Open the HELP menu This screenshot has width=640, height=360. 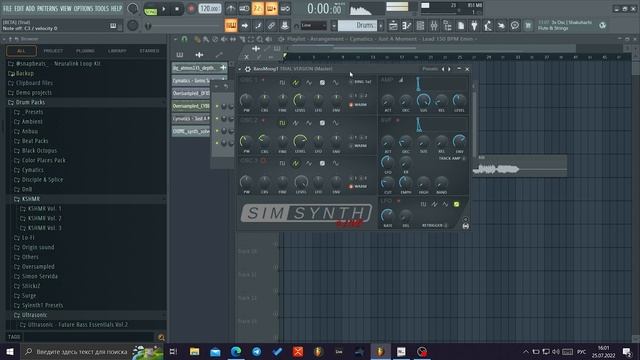coord(116,8)
